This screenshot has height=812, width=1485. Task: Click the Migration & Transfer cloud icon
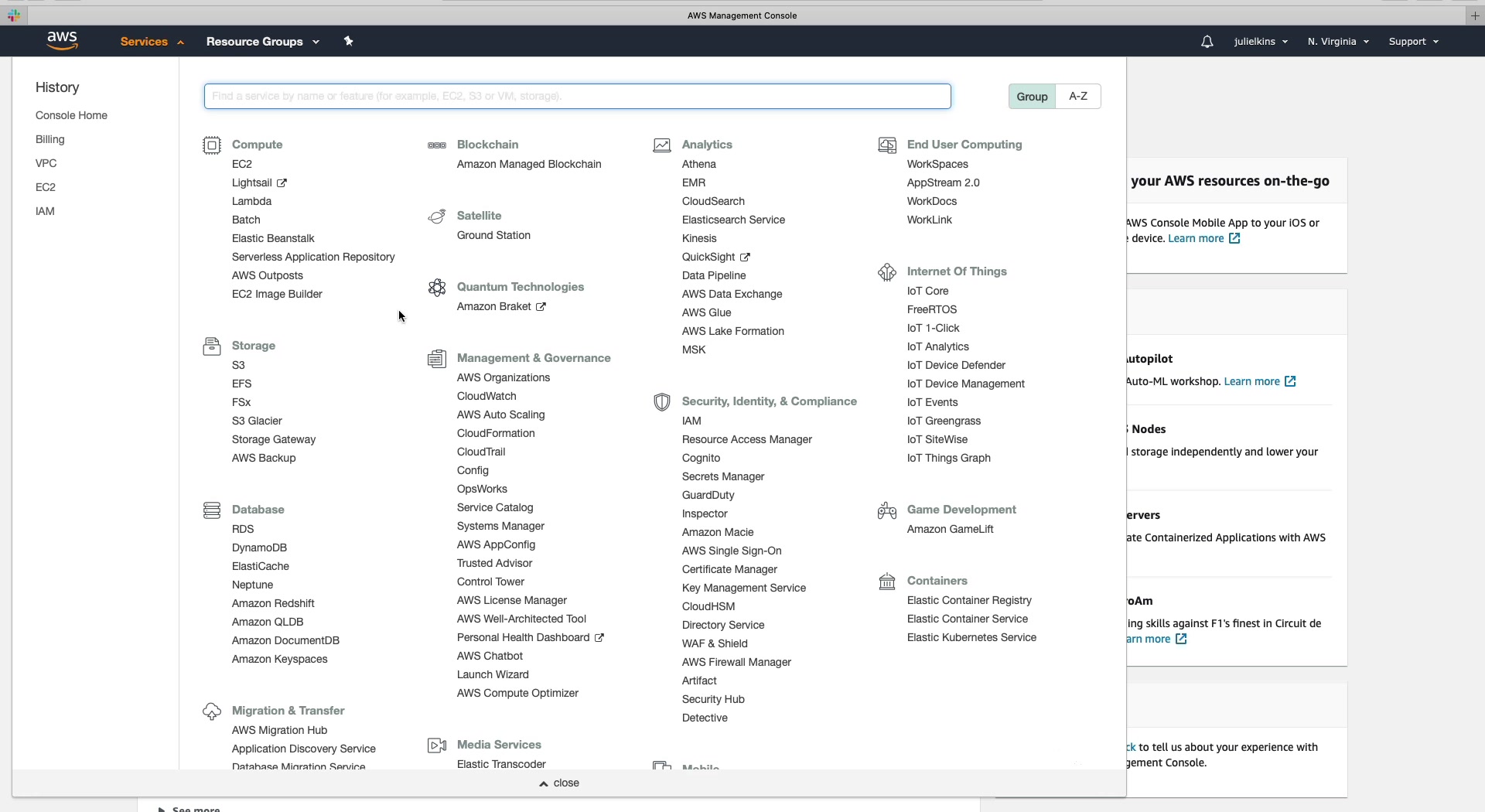click(212, 711)
